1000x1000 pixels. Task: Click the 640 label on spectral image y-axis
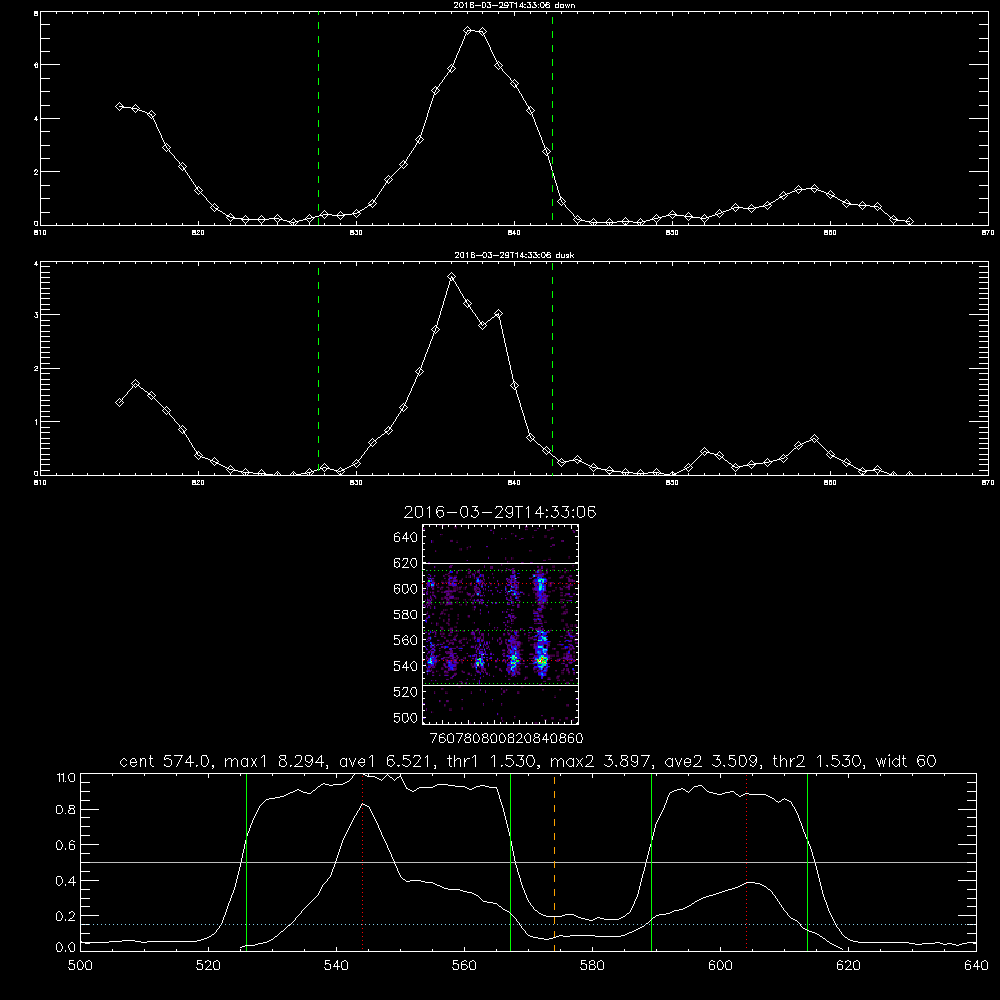point(406,537)
